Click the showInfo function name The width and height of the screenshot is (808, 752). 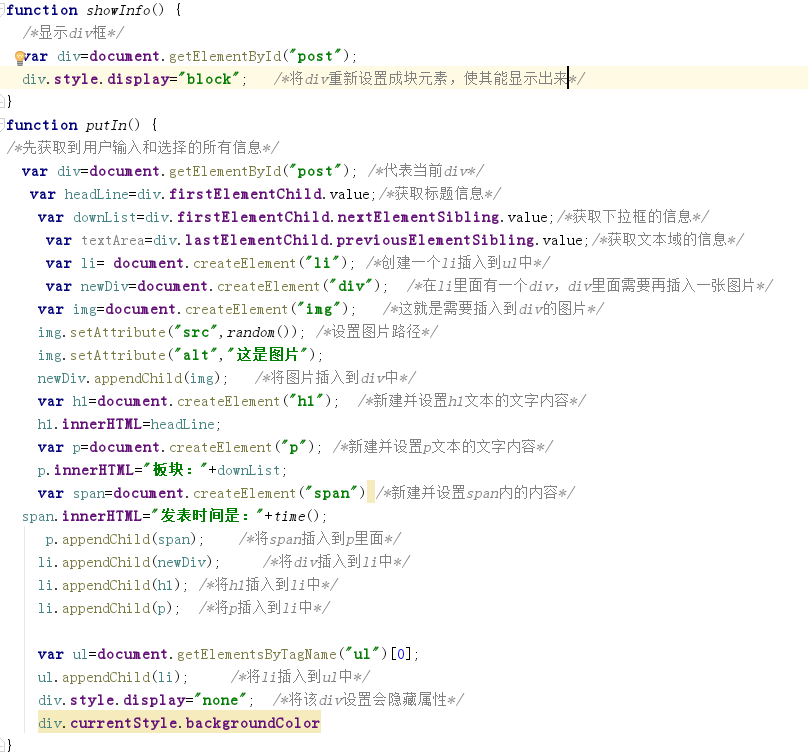117,10
